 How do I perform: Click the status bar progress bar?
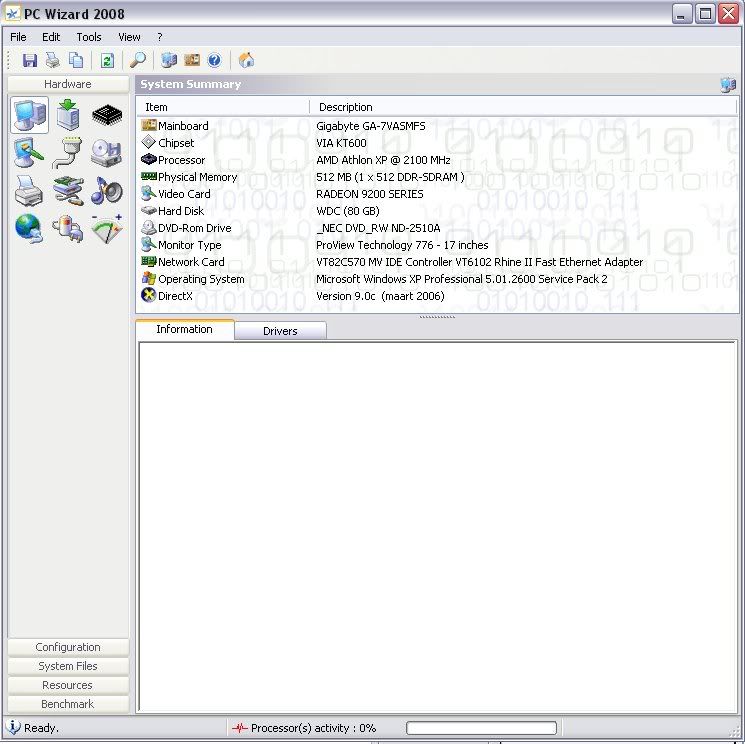(481, 728)
